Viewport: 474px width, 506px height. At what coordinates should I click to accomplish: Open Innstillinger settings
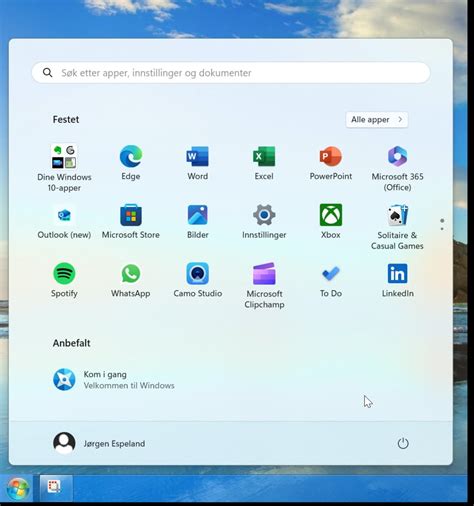tap(264, 221)
